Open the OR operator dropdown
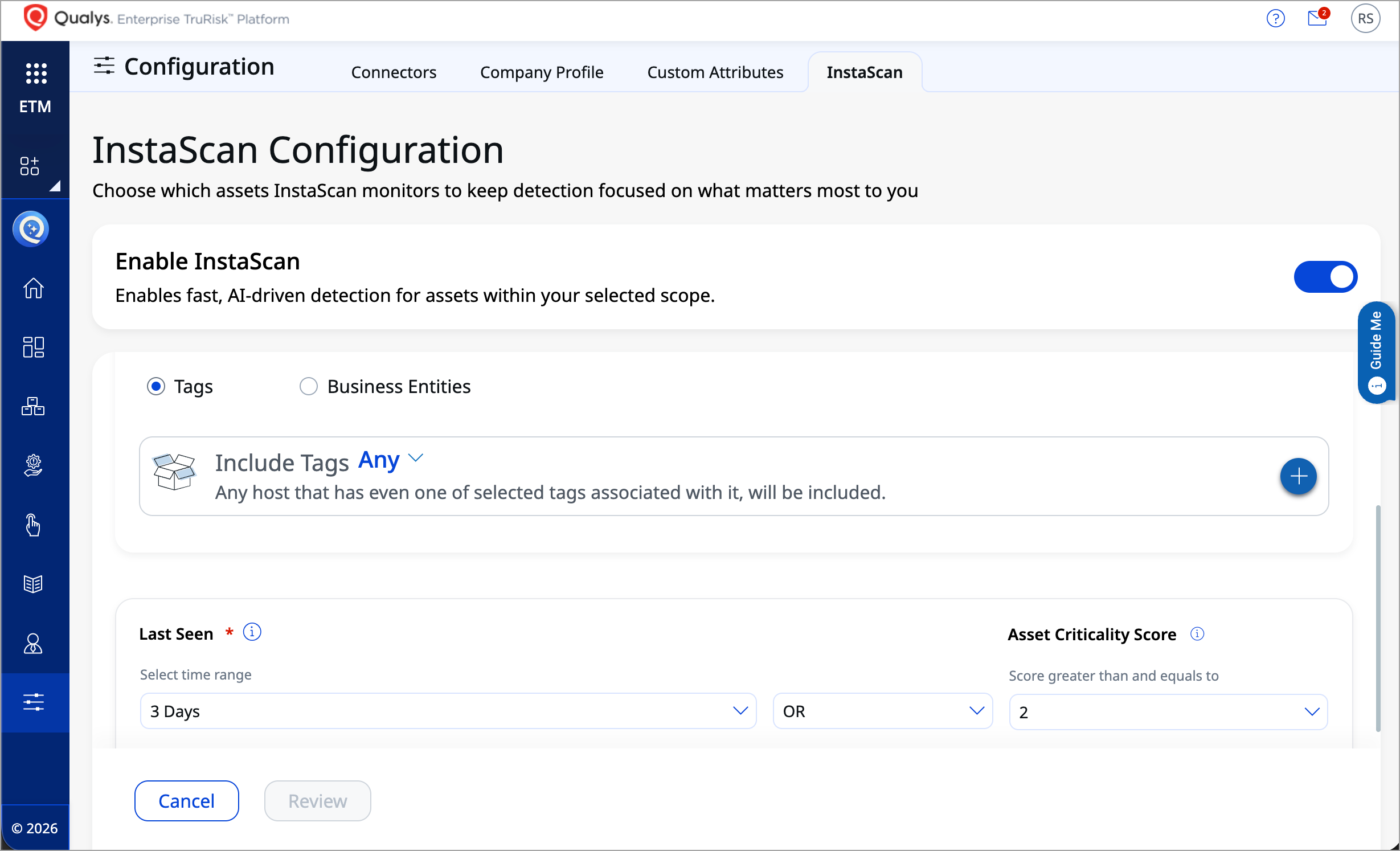 [883, 711]
